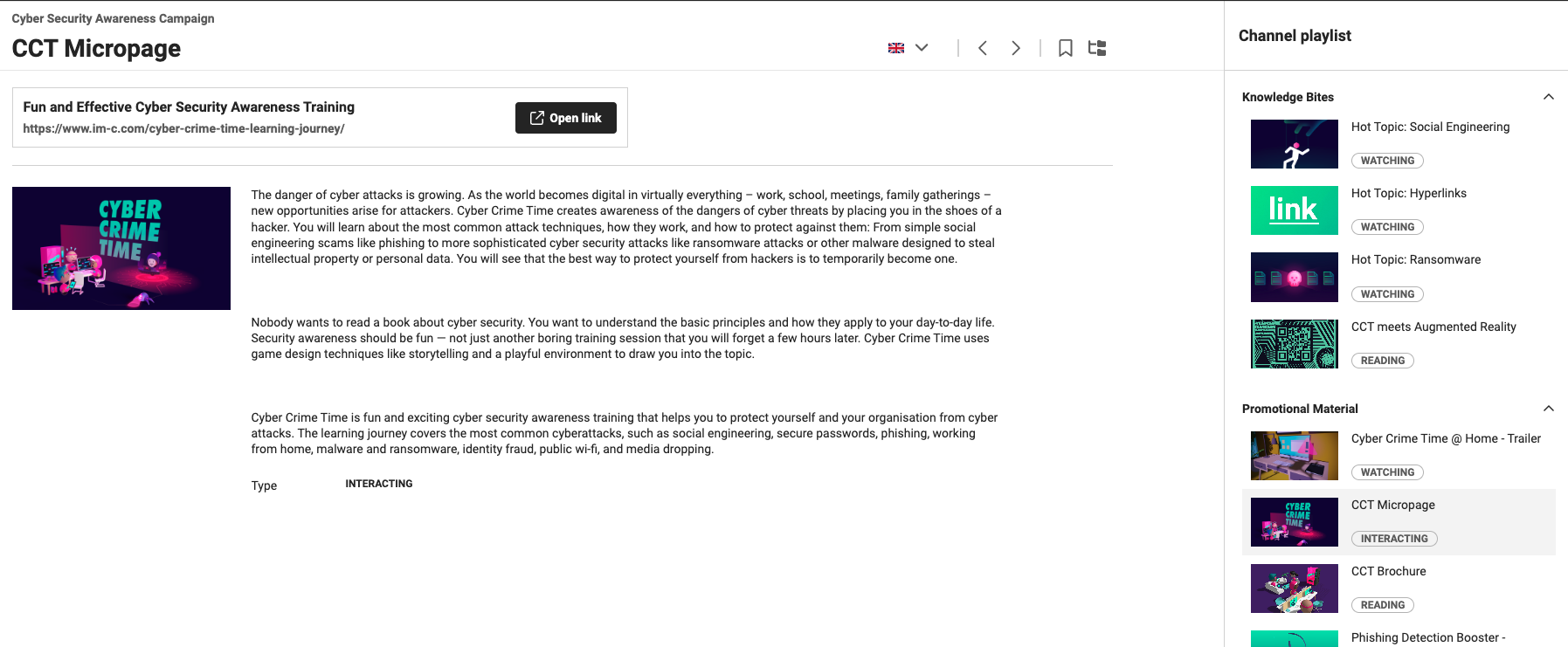Select Hot Topic: Ransomware playlist item

1415,260
